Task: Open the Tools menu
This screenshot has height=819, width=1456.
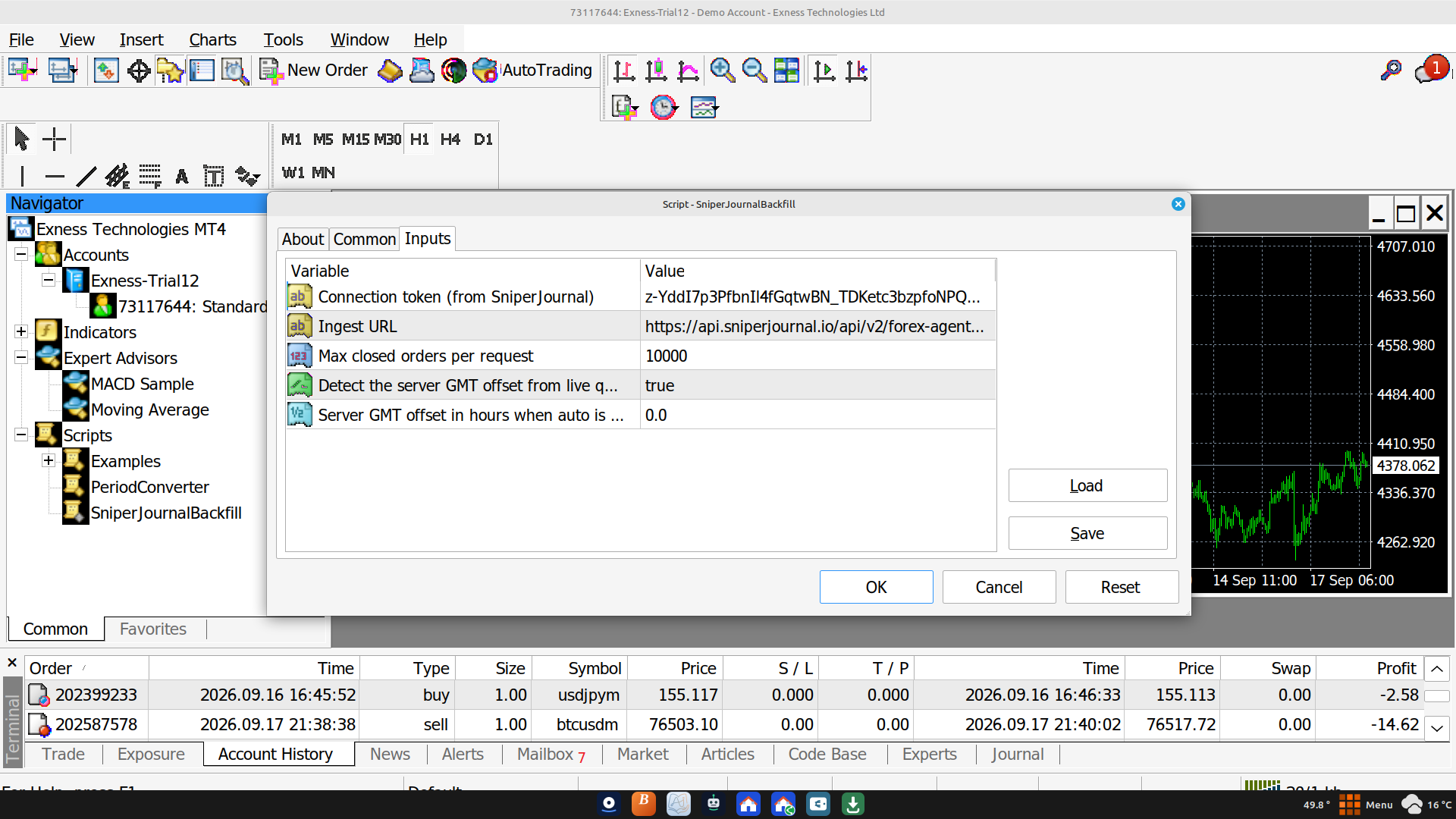Action: pyautogui.click(x=283, y=39)
